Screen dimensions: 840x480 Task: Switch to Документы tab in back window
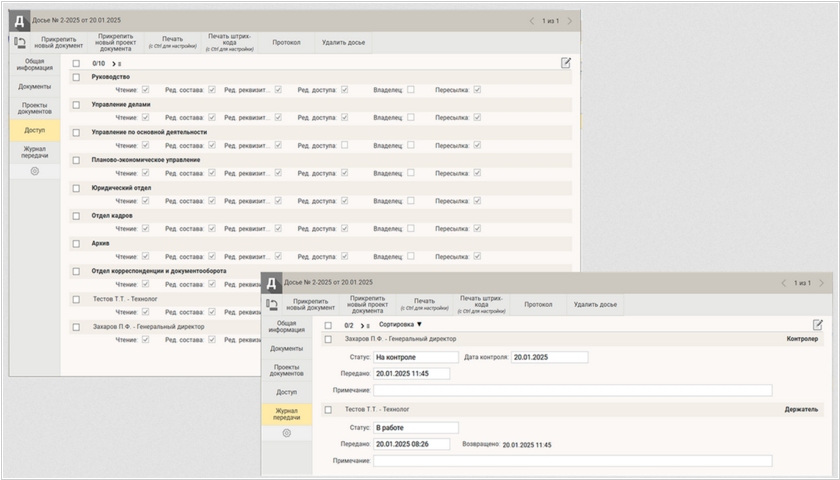pyautogui.click(x=35, y=86)
